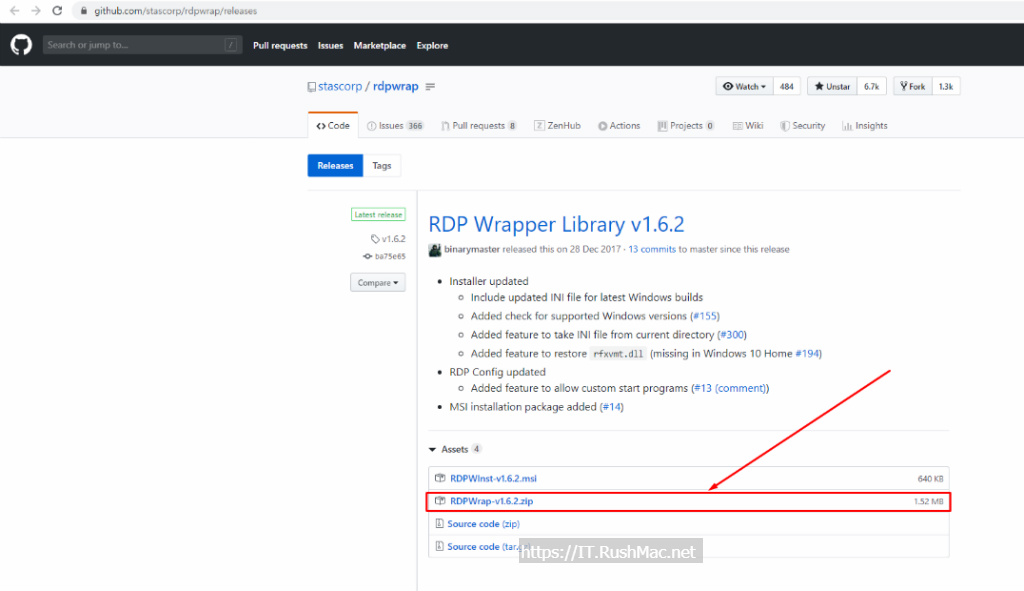Click the tag icon next to v1.6.2

375,239
